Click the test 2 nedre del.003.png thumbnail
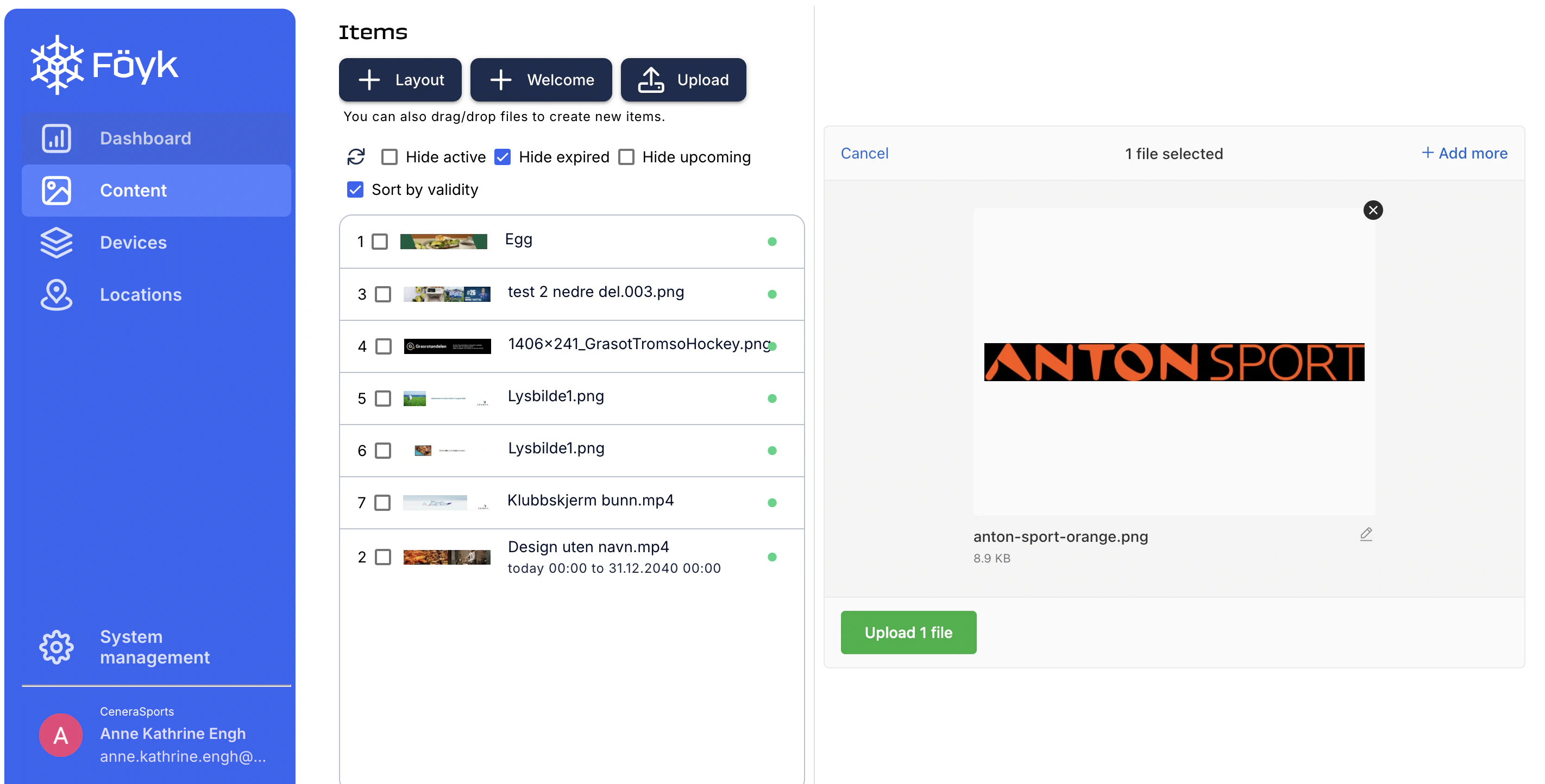The width and height of the screenshot is (1545, 784). point(447,294)
